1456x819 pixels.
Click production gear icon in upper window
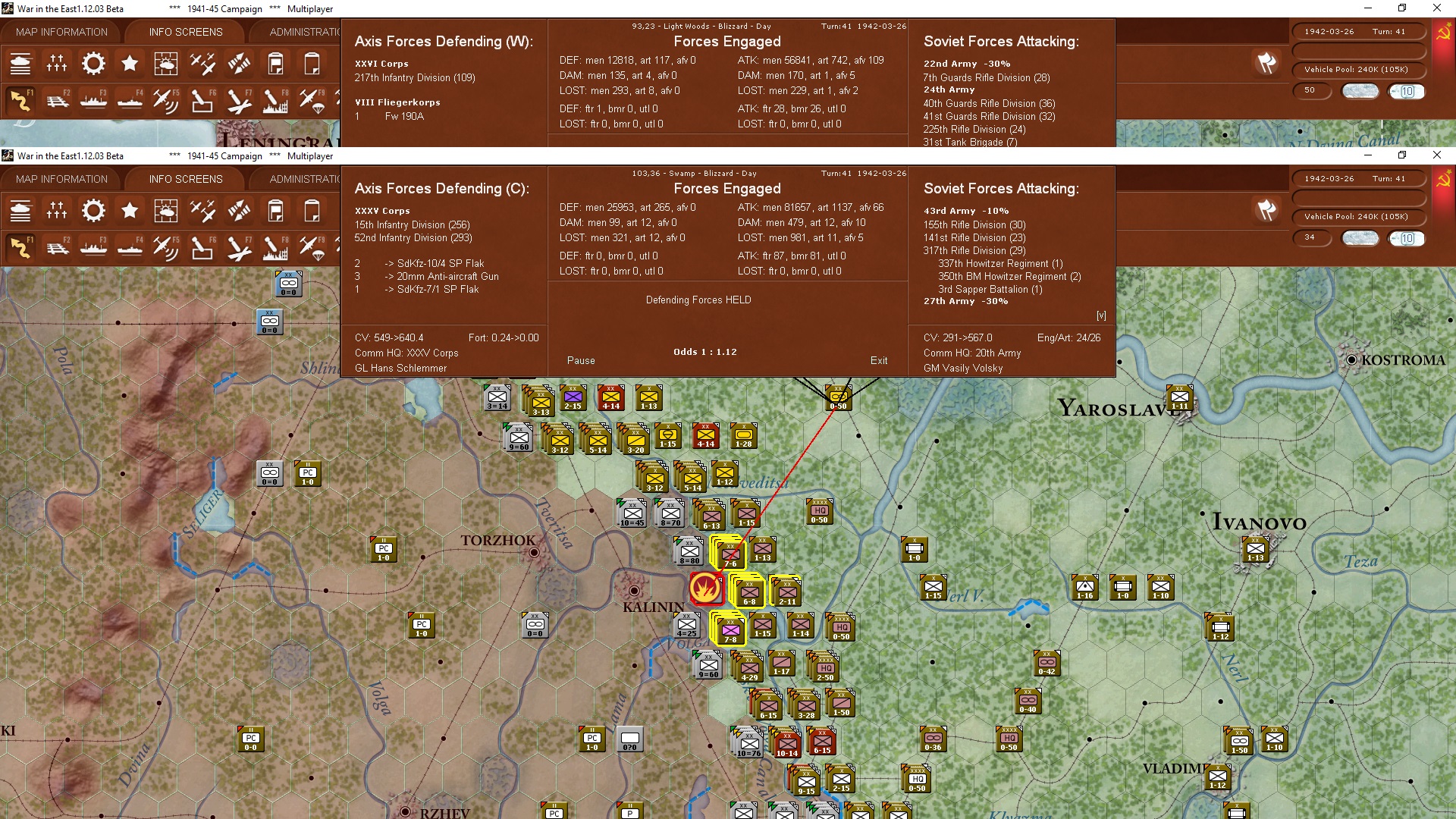click(x=93, y=64)
